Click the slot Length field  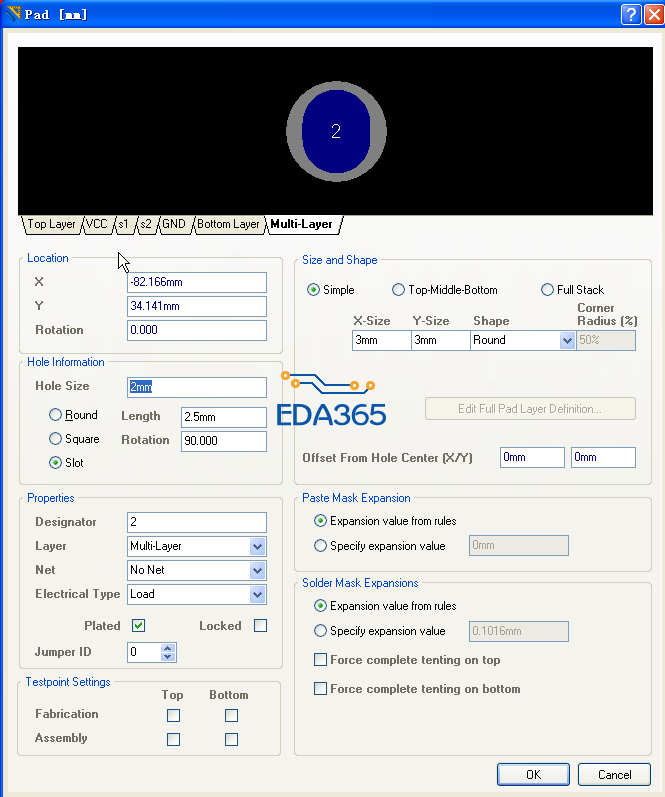pyautogui.click(x=224, y=417)
